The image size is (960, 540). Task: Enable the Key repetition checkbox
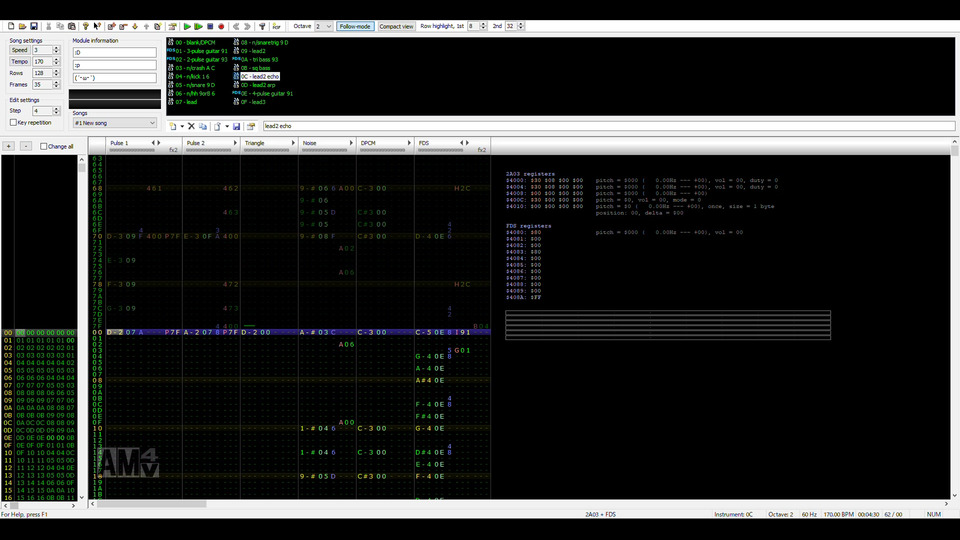[x=14, y=122]
